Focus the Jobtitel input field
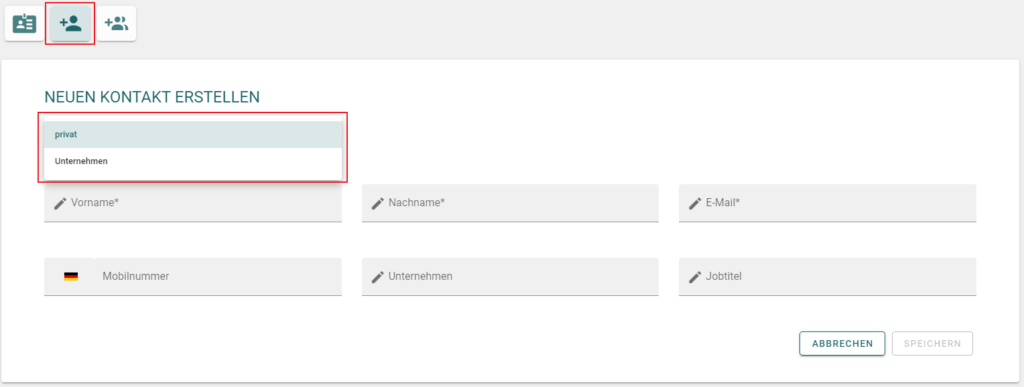The image size is (1024, 387). (x=827, y=277)
